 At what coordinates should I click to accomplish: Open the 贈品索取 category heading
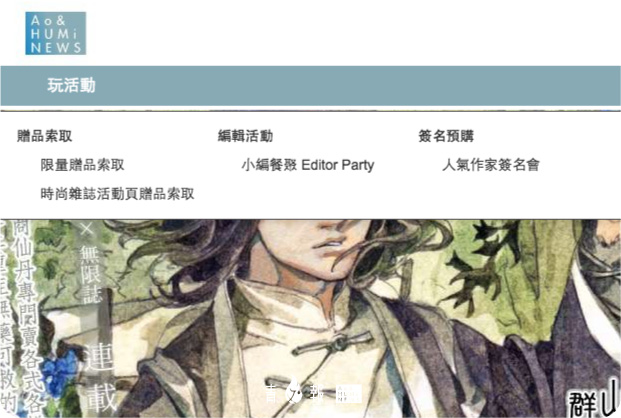pyautogui.click(x=44, y=136)
